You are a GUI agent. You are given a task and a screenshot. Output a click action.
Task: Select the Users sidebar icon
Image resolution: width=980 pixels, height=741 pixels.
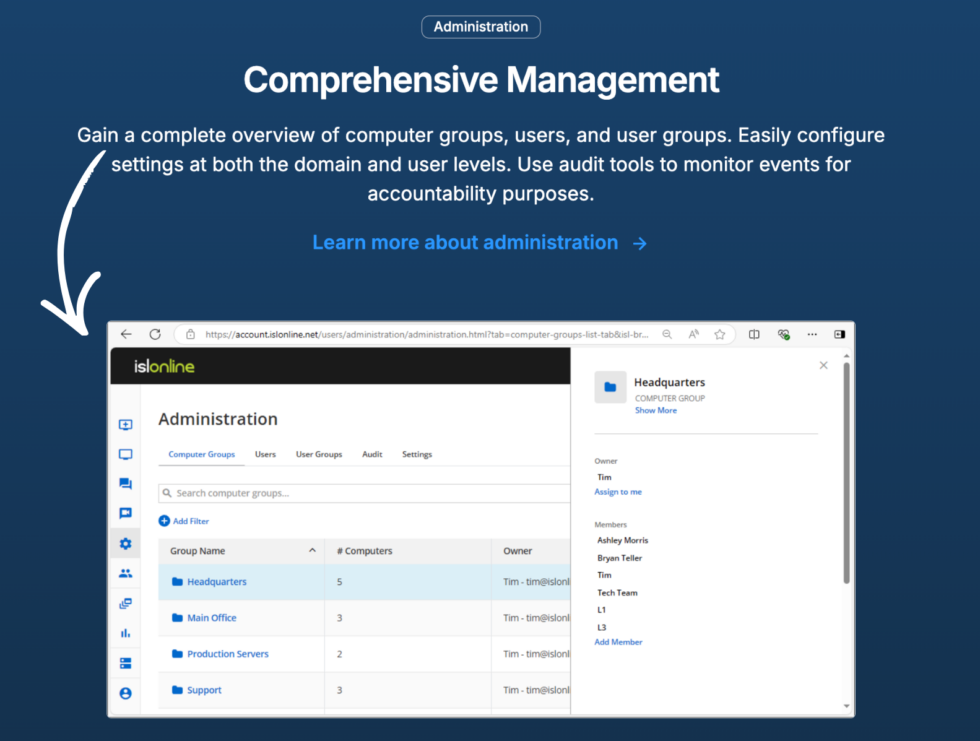pos(125,573)
